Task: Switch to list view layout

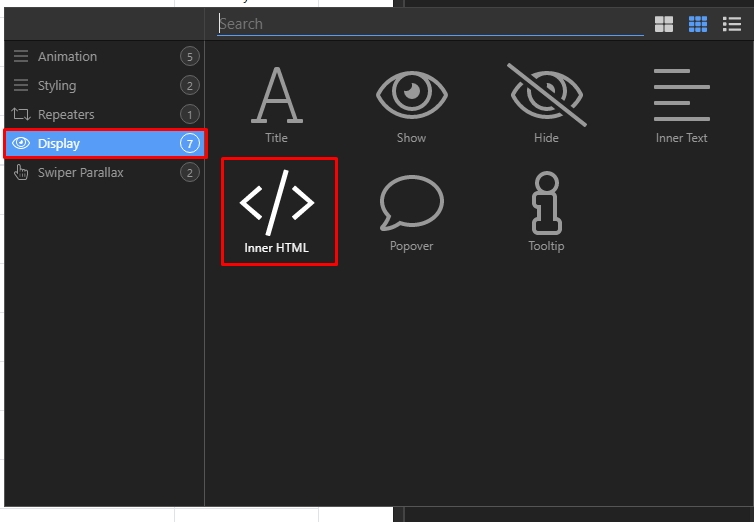Action: (x=731, y=24)
